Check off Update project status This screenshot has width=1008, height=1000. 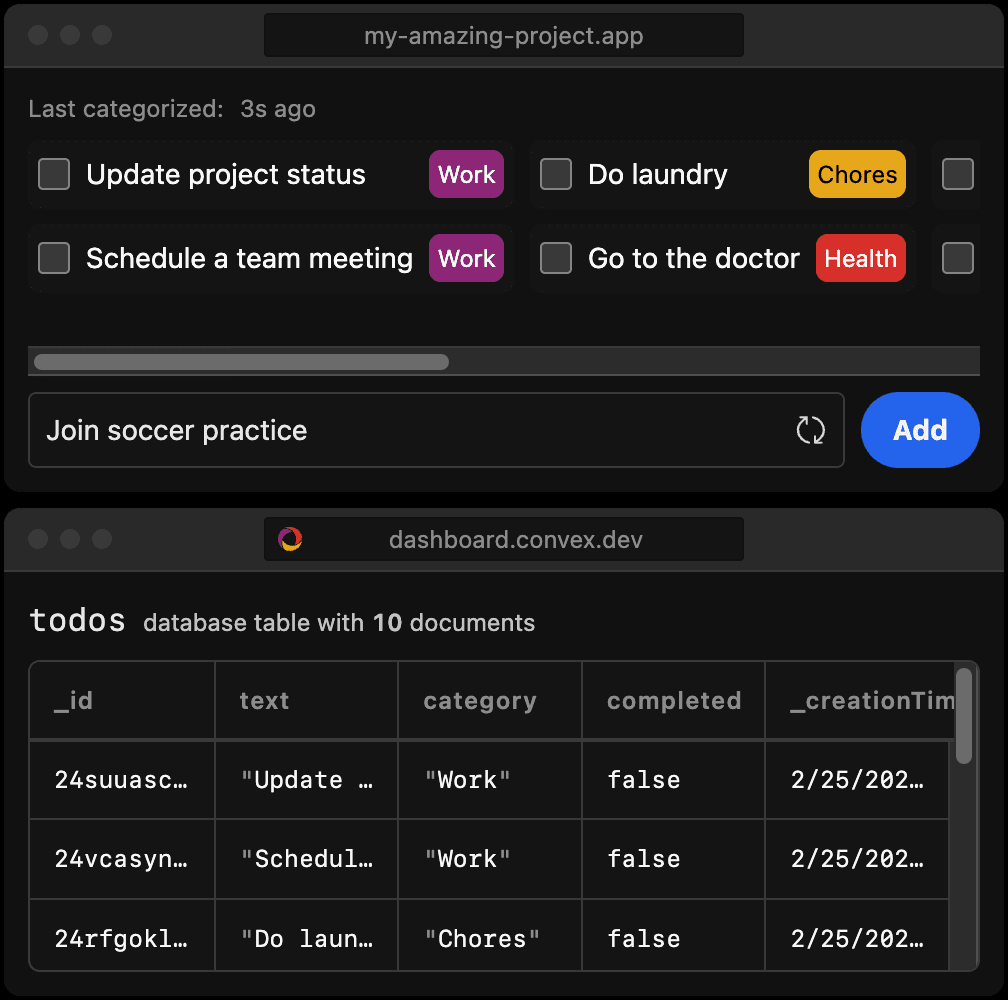click(x=53, y=174)
